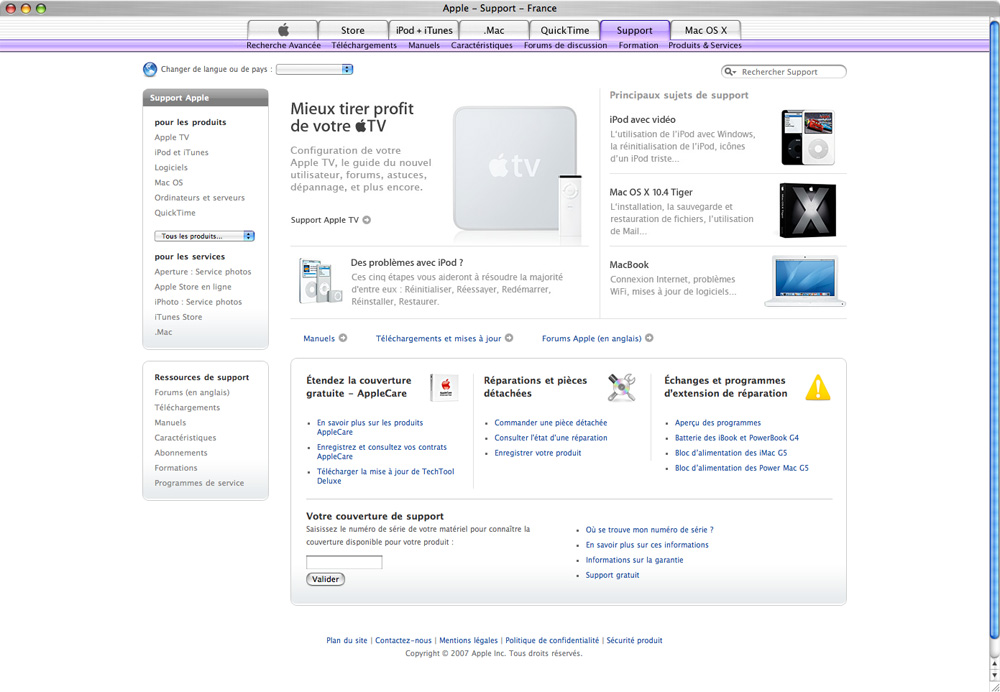Viewport: 1000px width, 692px height.
Task: Click the Support tab
Action: [635, 30]
